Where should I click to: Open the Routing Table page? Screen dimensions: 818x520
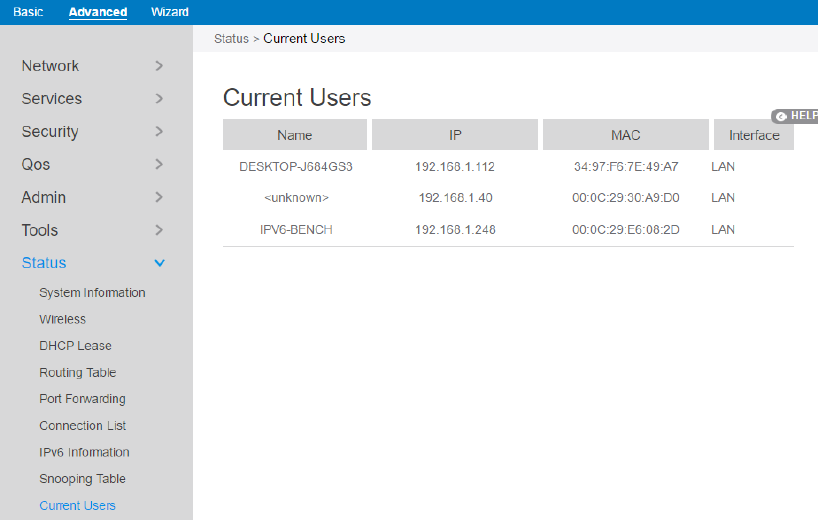(x=78, y=373)
